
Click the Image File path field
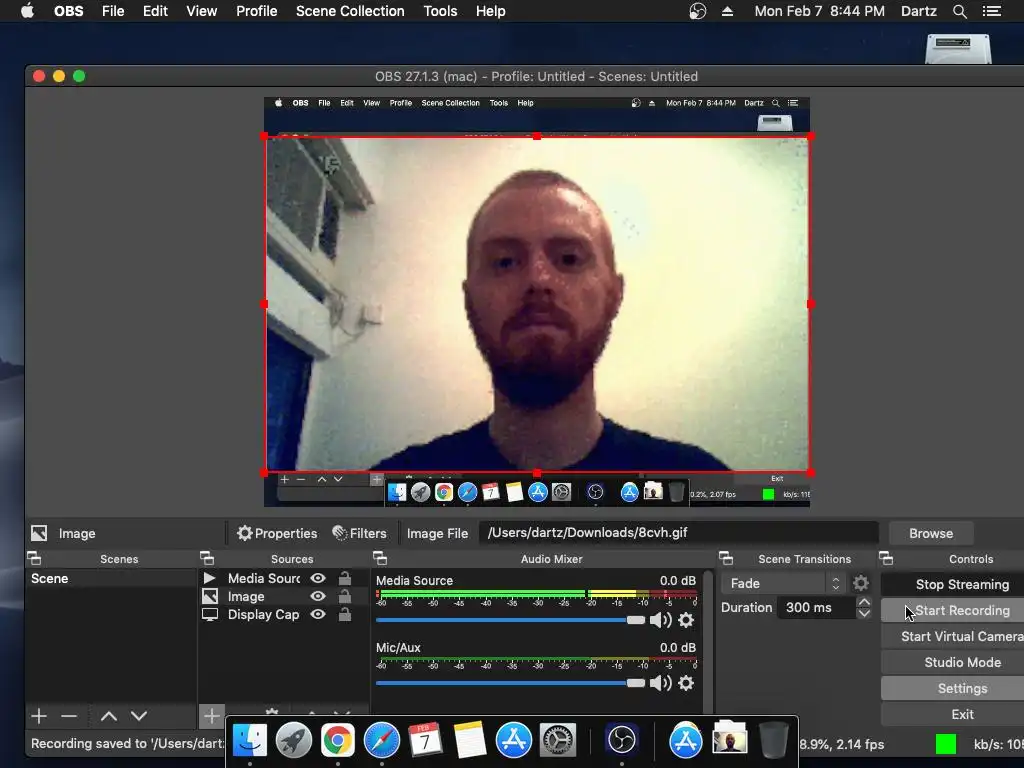(679, 533)
